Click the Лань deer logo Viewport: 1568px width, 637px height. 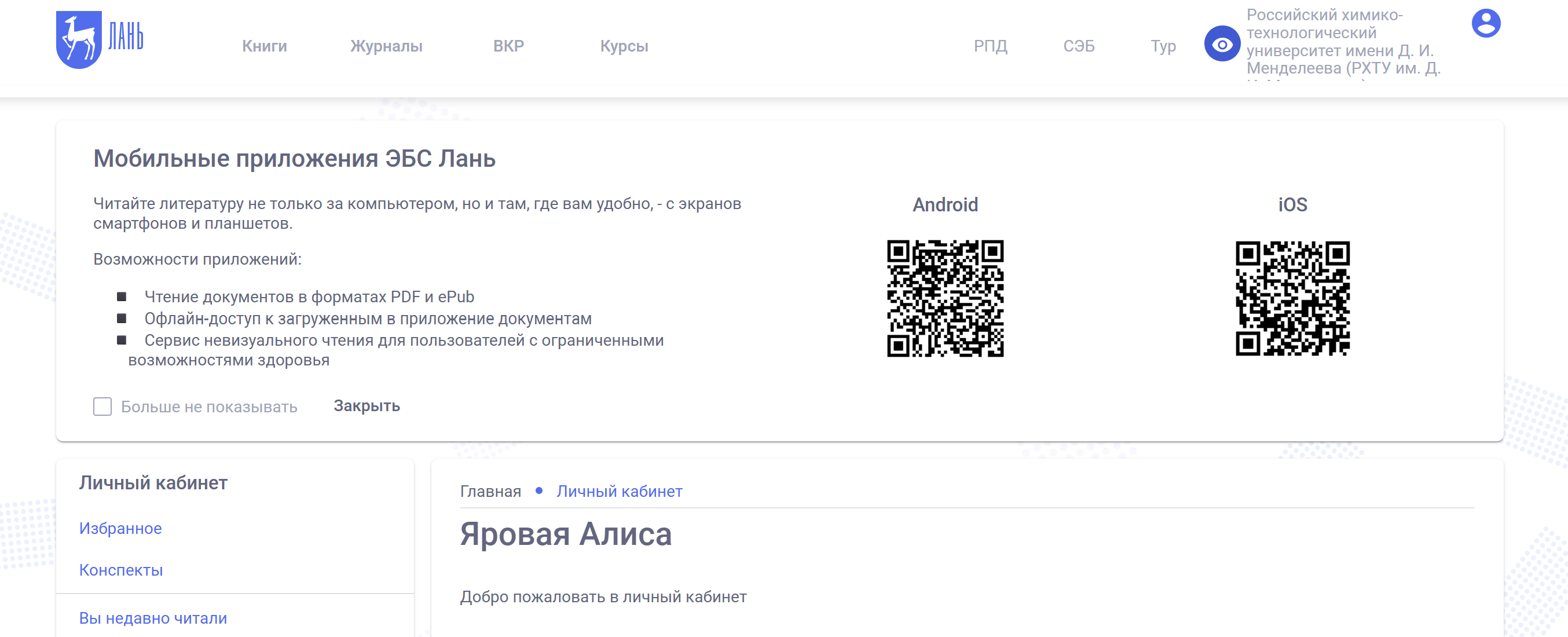(99, 39)
